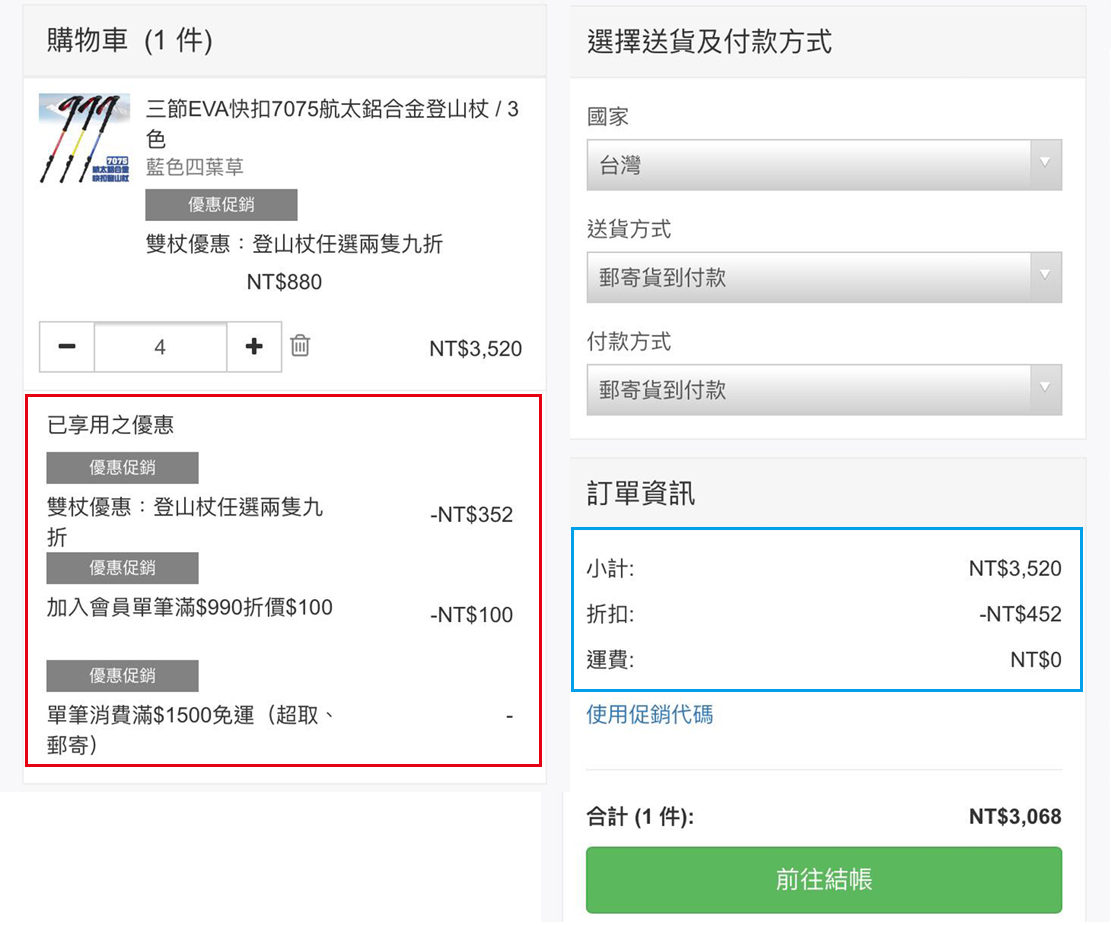
Task: Click the 合計 total NT$3,068
Action: coord(1014,817)
